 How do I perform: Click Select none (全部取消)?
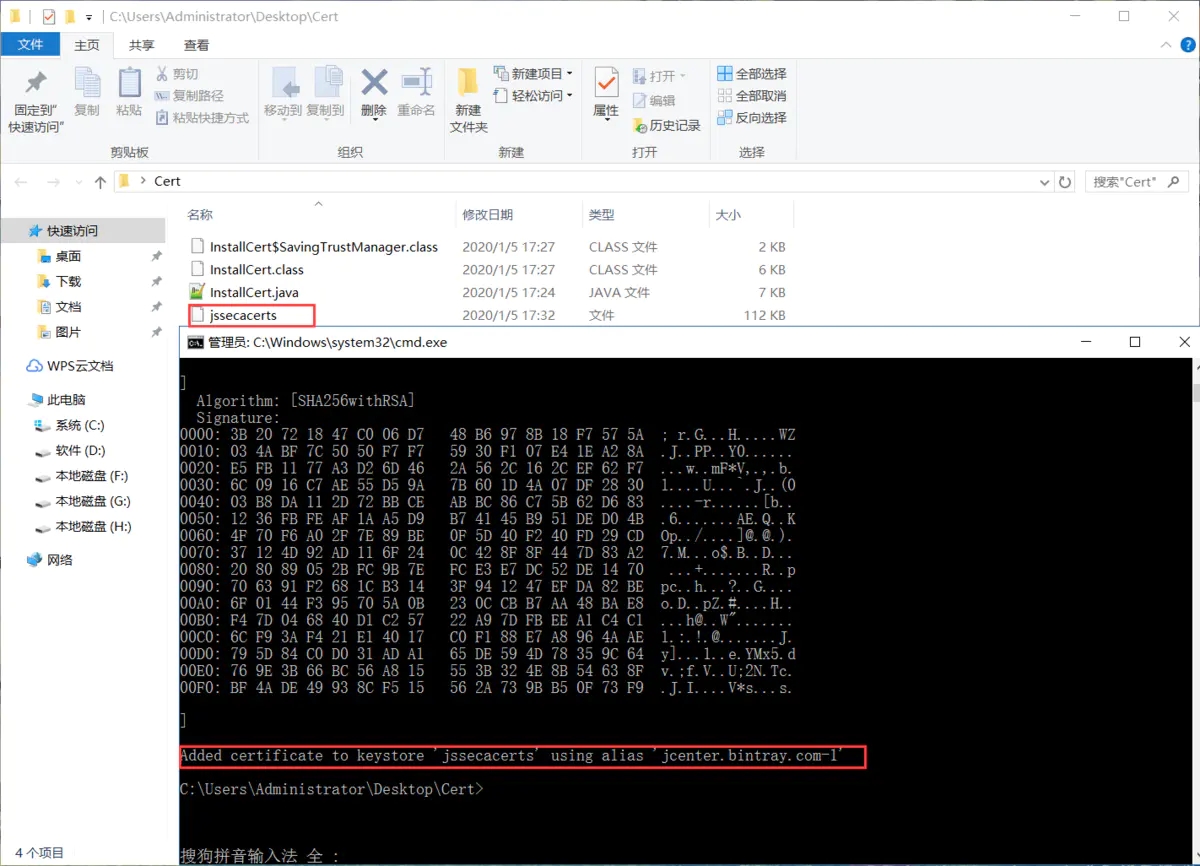coord(752,96)
